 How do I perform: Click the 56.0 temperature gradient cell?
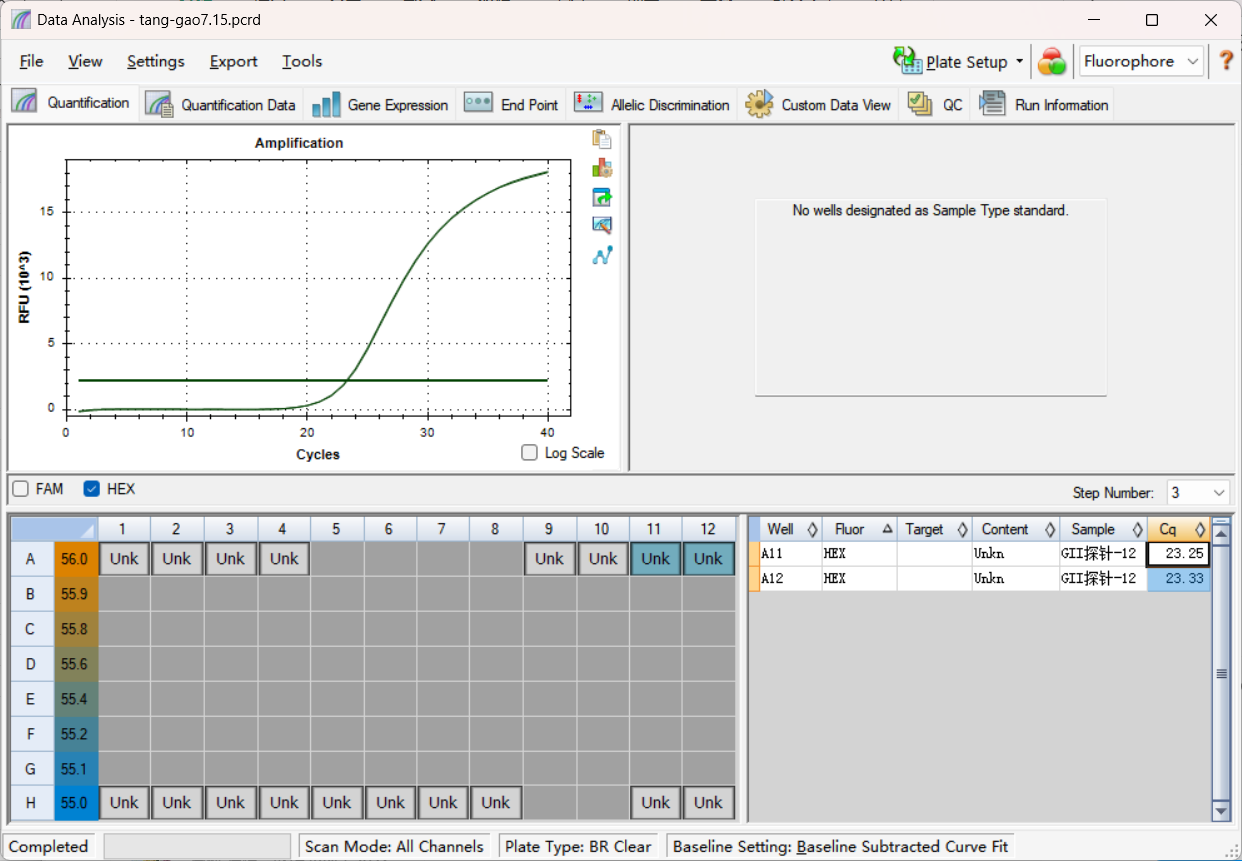point(75,558)
